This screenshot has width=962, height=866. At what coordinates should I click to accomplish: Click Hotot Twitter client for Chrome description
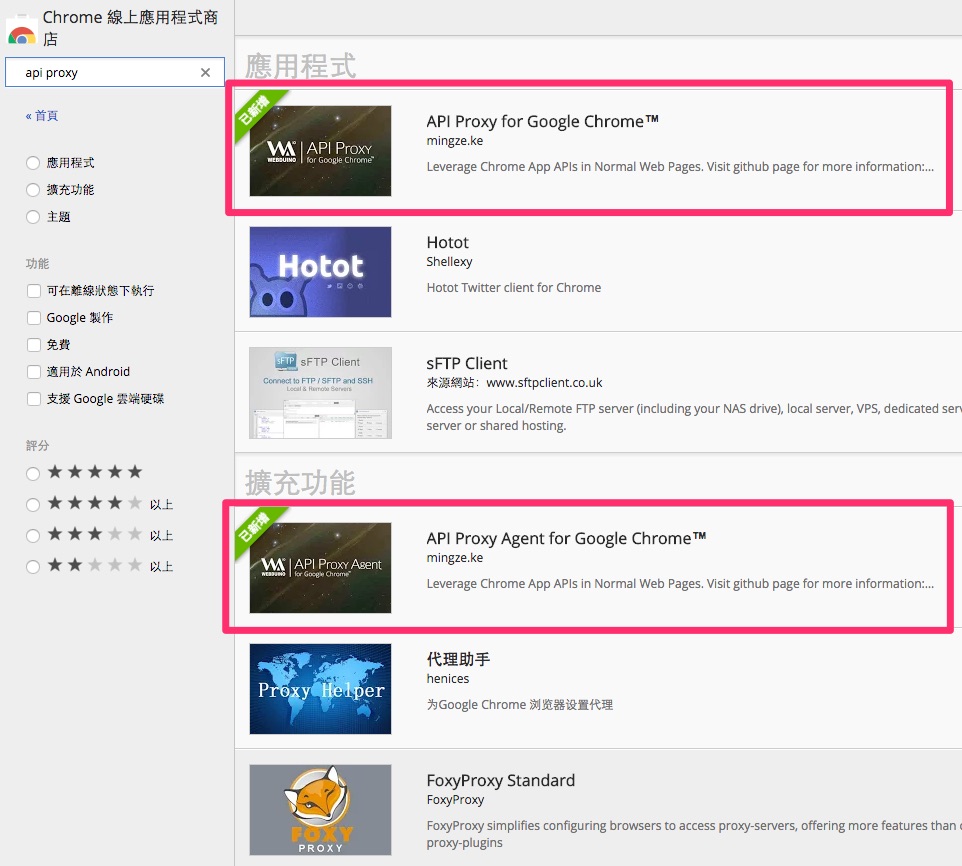[514, 288]
